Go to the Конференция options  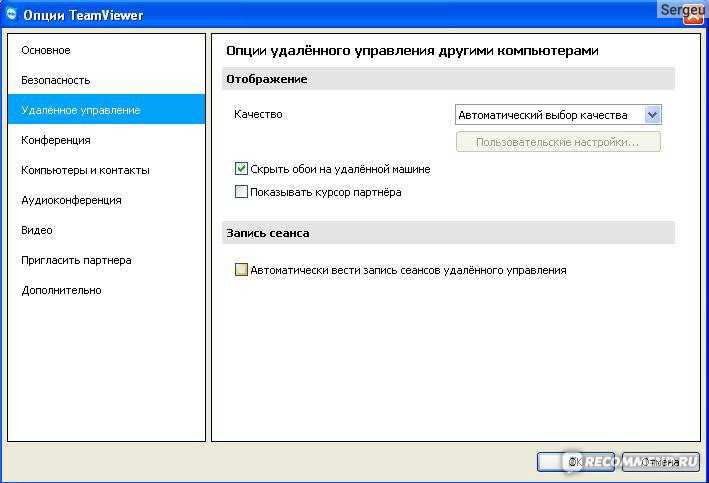[106, 140]
